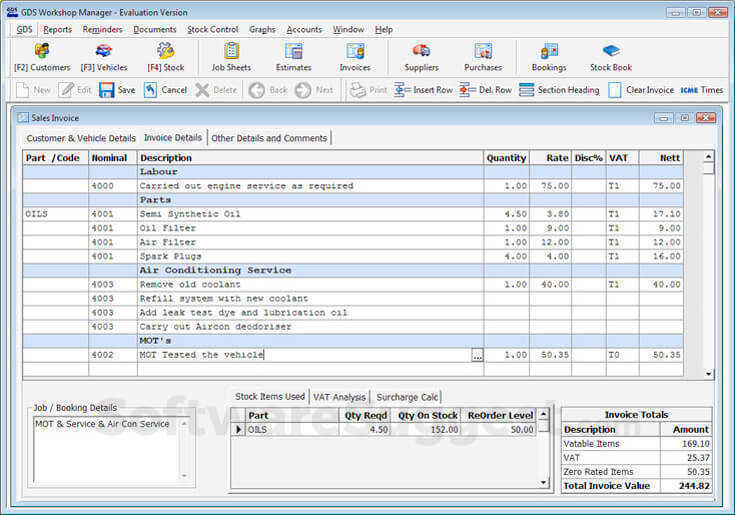Click the Estimates toolbar icon
The width and height of the screenshot is (735, 515).
pyautogui.click(x=293, y=57)
